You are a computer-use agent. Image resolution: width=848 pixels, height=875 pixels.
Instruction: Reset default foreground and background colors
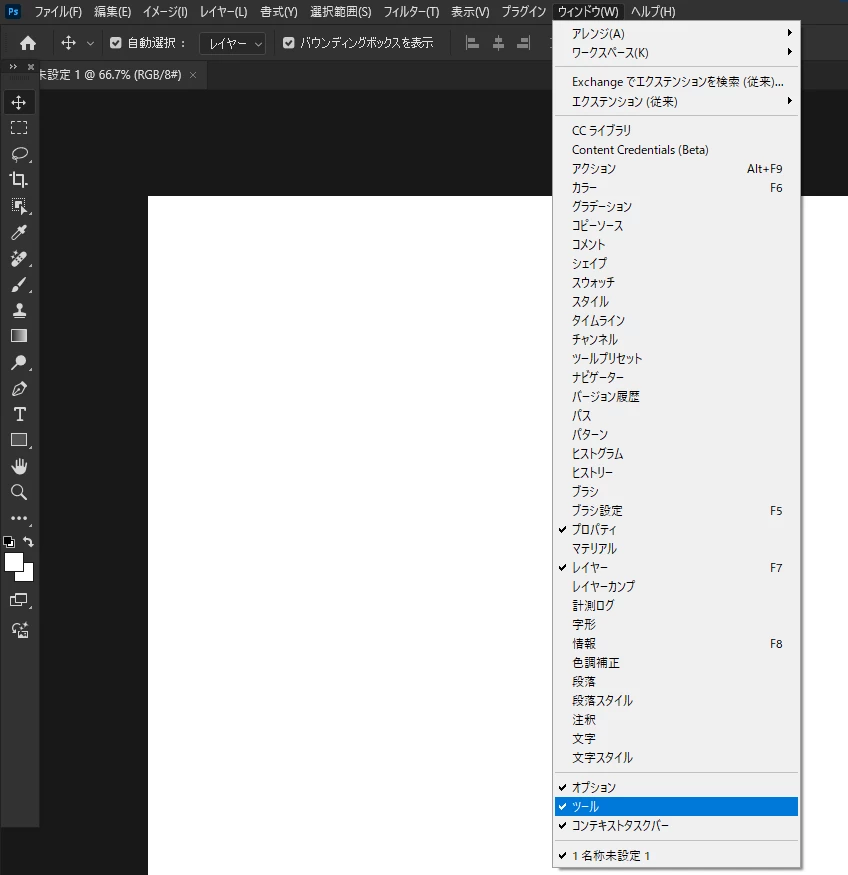[9, 541]
